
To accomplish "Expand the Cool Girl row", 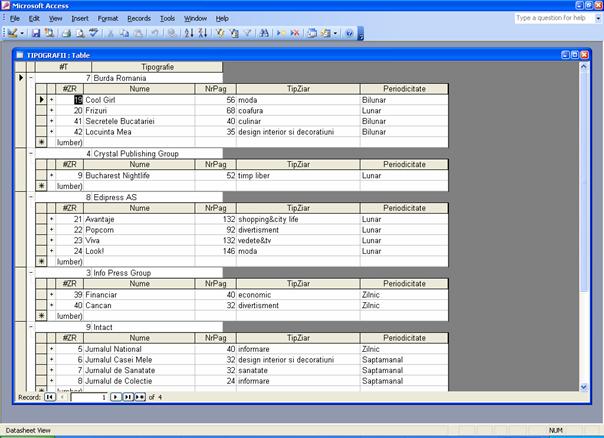I will [x=51, y=100].
